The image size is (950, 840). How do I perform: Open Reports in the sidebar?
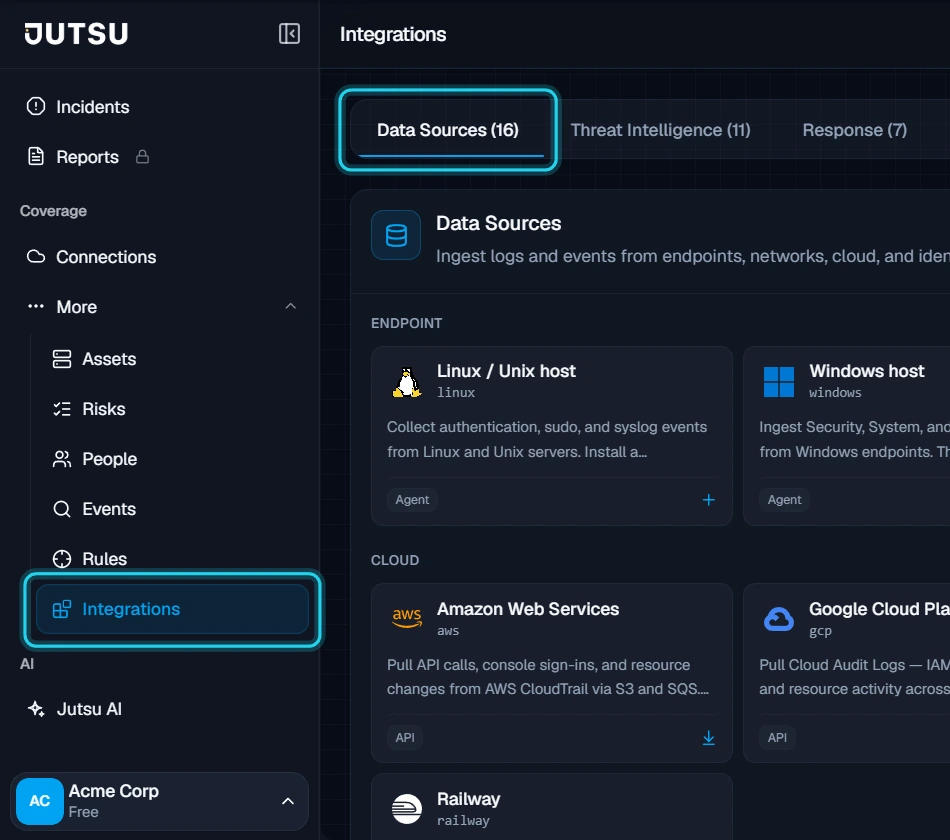tap(87, 157)
